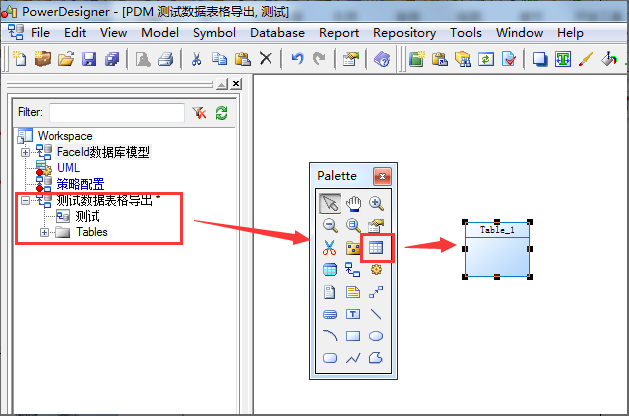Select the View tool in Palette

point(330,270)
